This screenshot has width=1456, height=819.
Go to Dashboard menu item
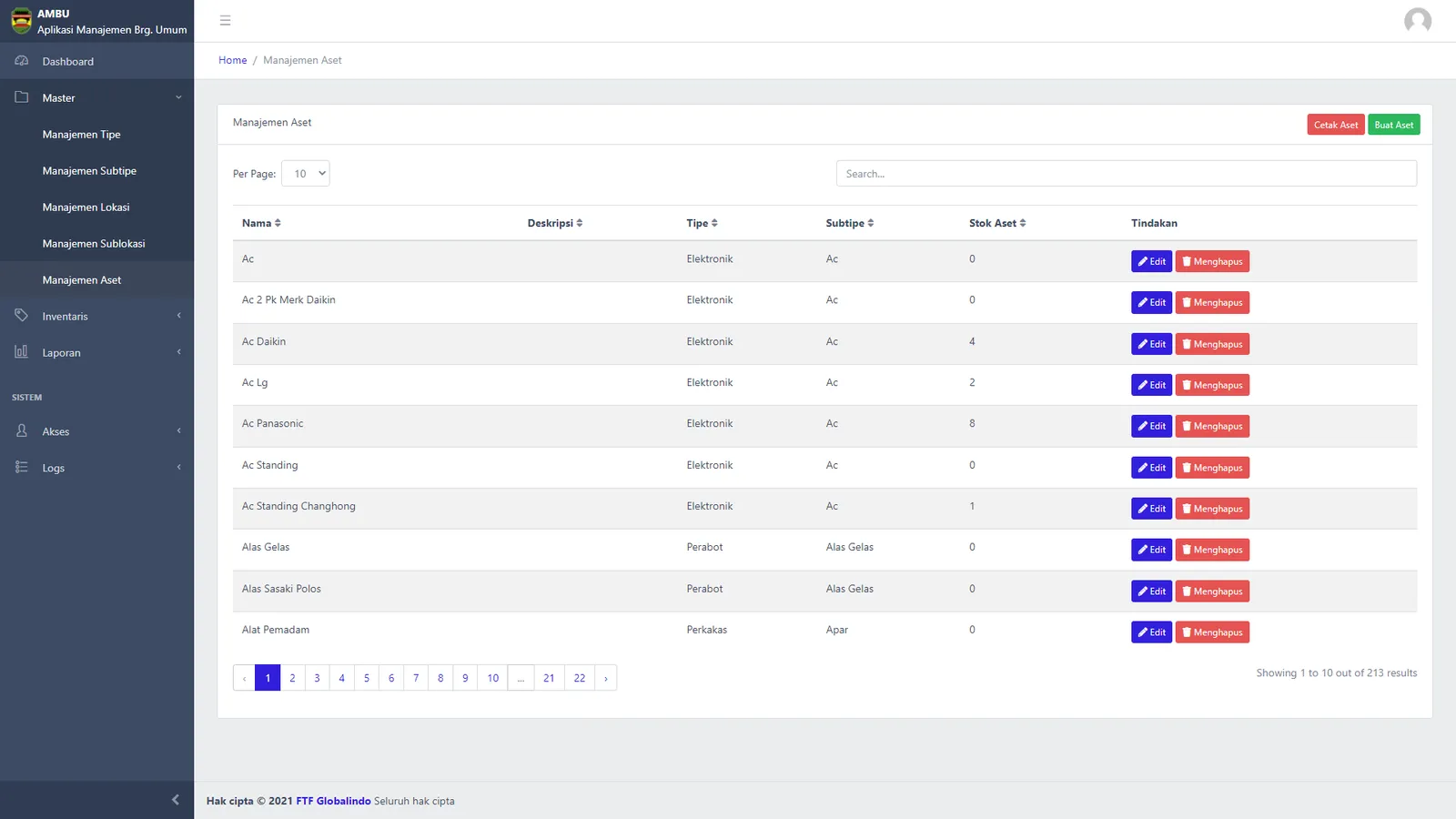[x=96, y=61]
